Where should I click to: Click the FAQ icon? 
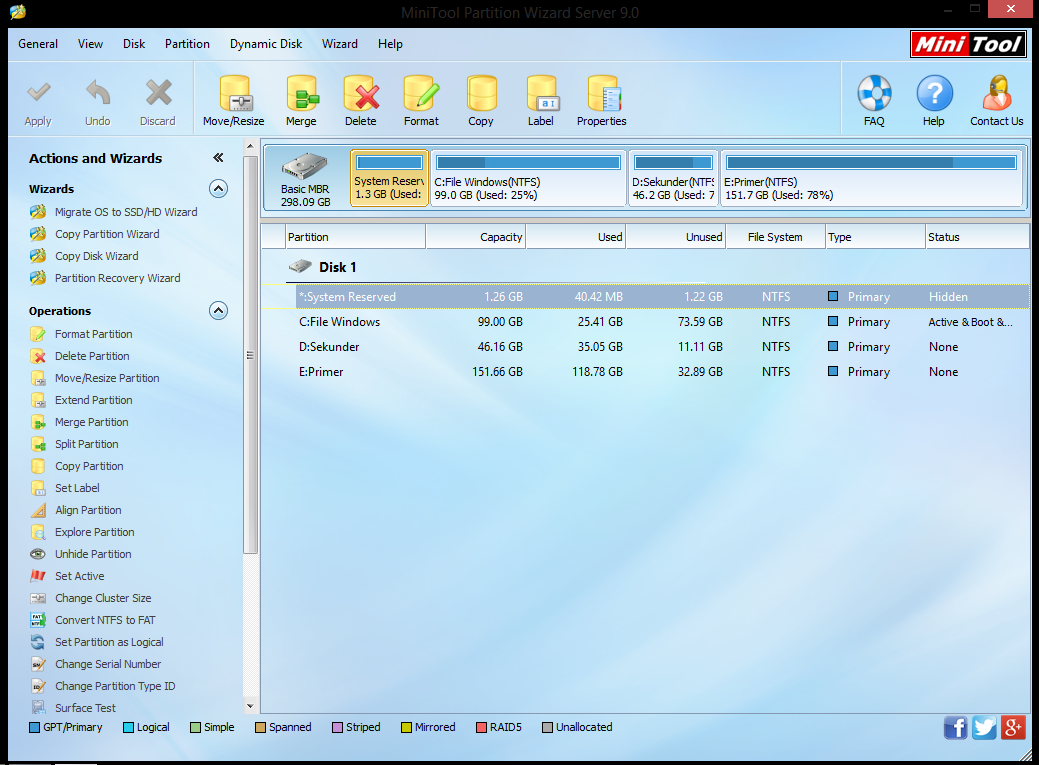pos(874,100)
